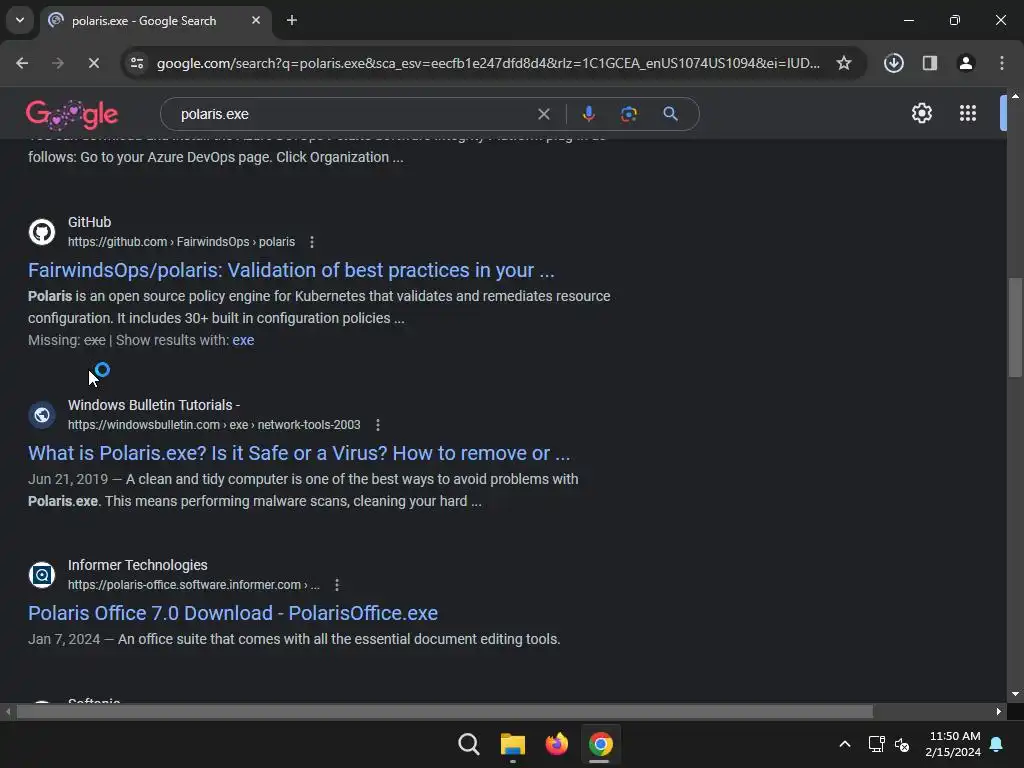Click 'Windows Bulletin Tutorials -' site name
Viewport: 1024px width, 768px height.
(x=154, y=406)
